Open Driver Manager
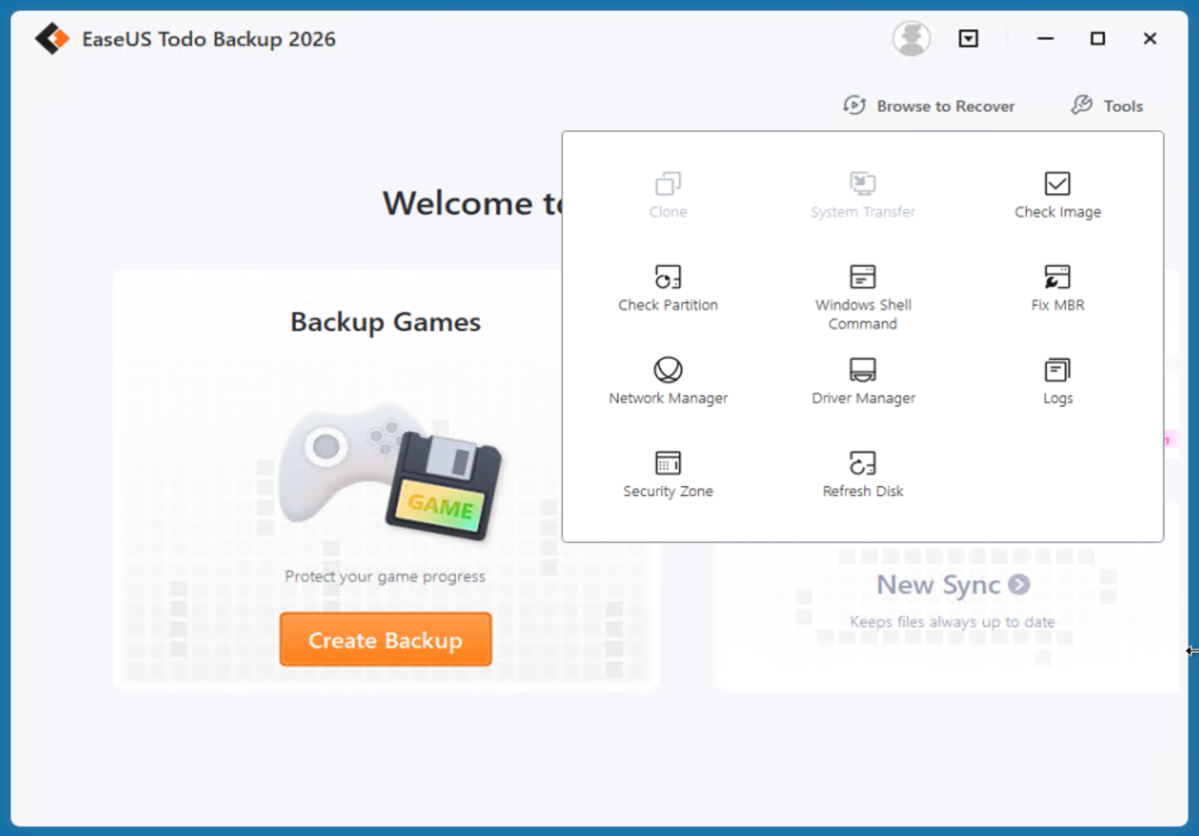The image size is (1199, 836). [863, 381]
